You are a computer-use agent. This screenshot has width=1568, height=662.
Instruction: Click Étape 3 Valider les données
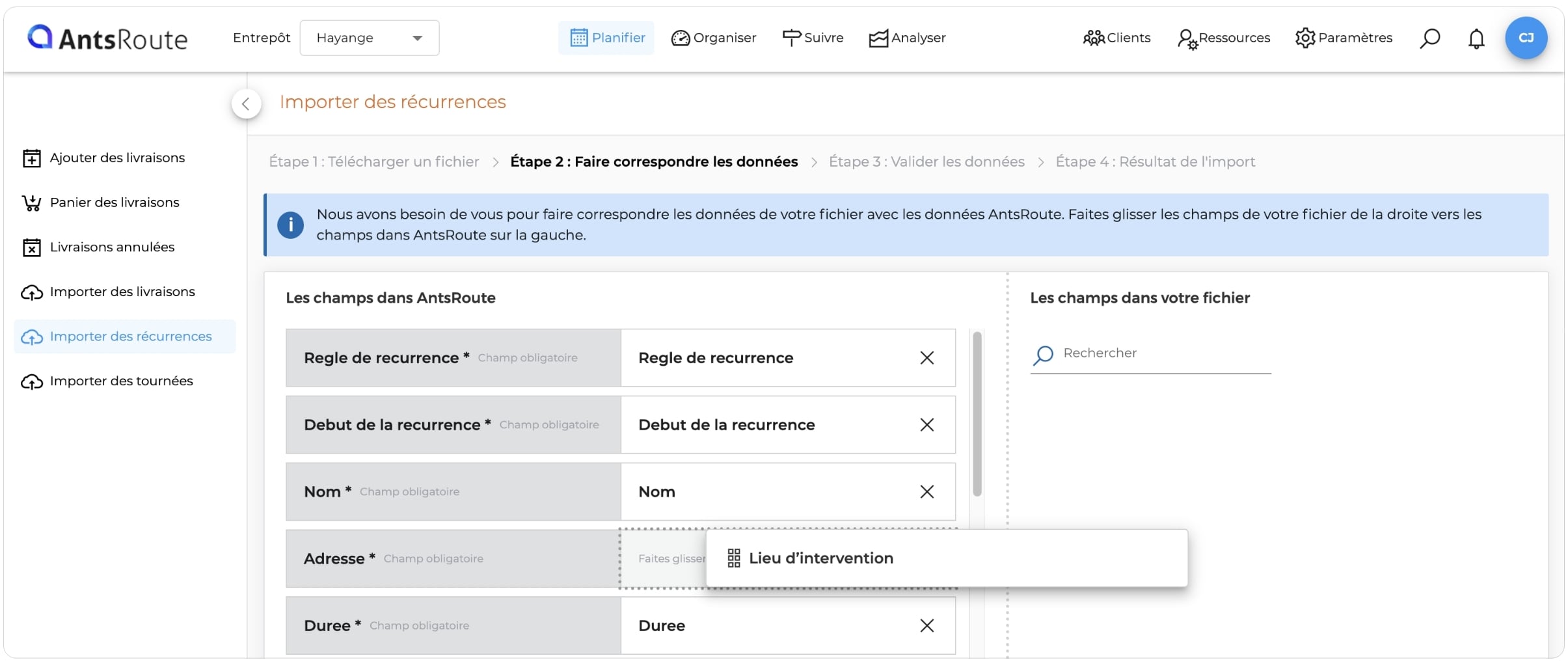926,161
